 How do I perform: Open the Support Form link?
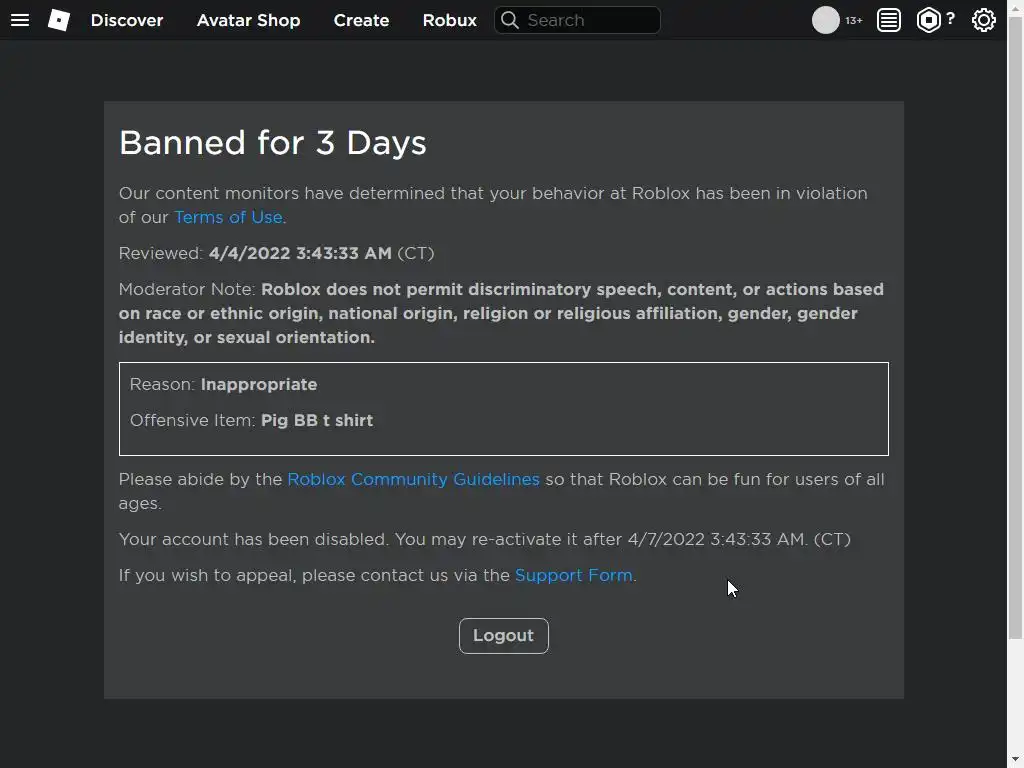[x=573, y=575]
